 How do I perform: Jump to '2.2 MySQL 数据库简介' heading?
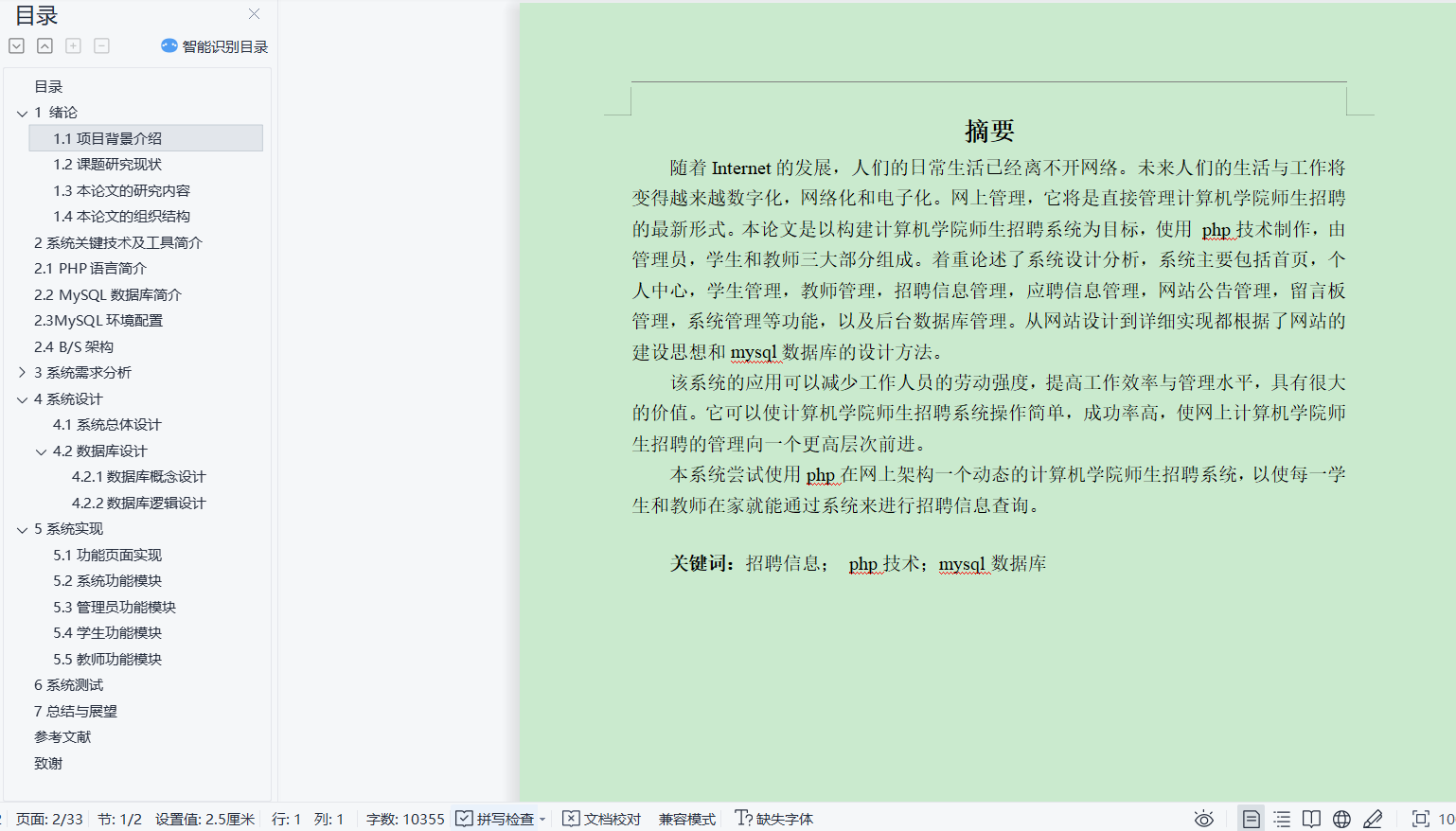[x=107, y=294]
